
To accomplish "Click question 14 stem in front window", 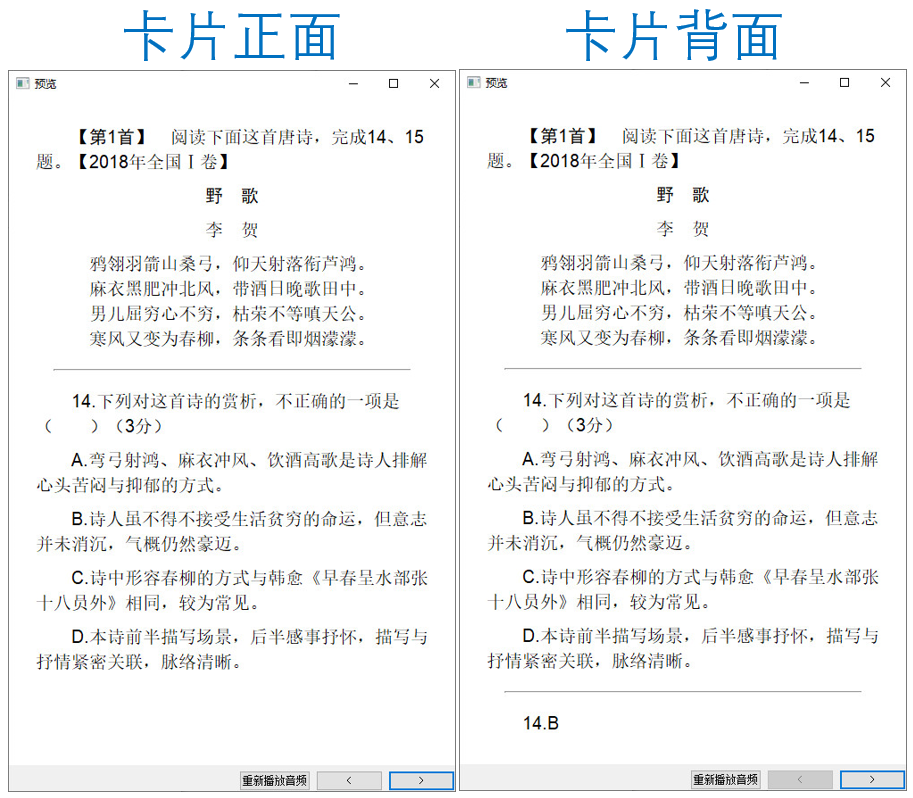I will click(221, 413).
